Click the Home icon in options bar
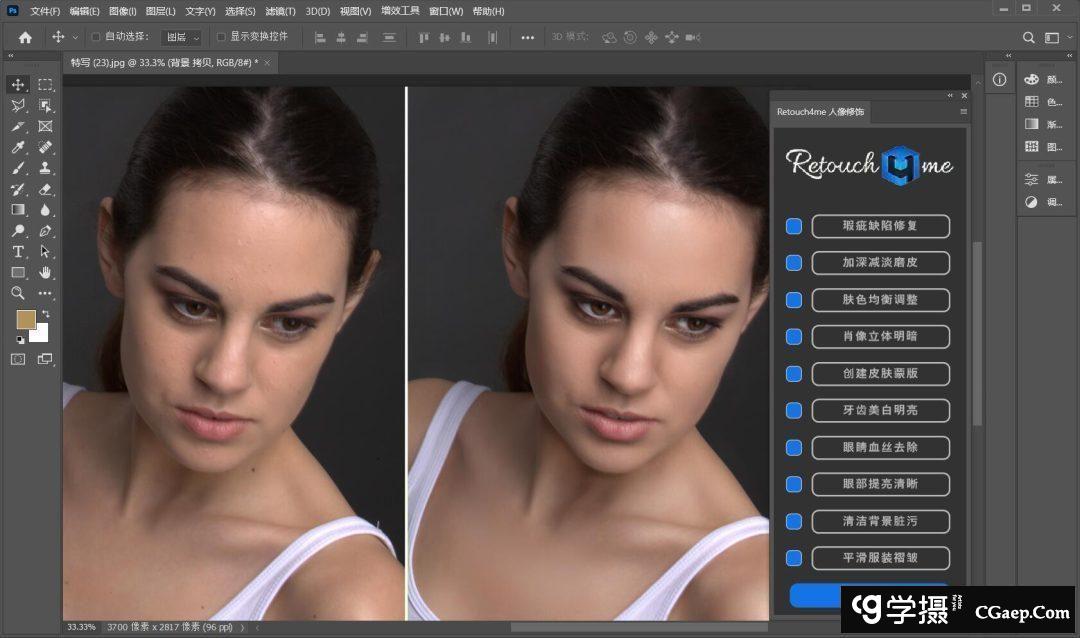The image size is (1080, 638). pyautogui.click(x=25, y=37)
